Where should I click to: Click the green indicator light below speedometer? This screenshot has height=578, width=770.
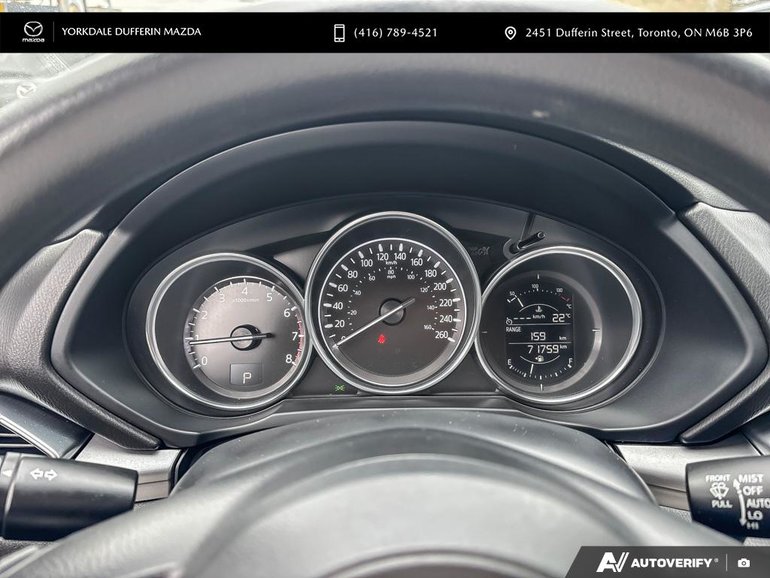(x=342, y=387)
